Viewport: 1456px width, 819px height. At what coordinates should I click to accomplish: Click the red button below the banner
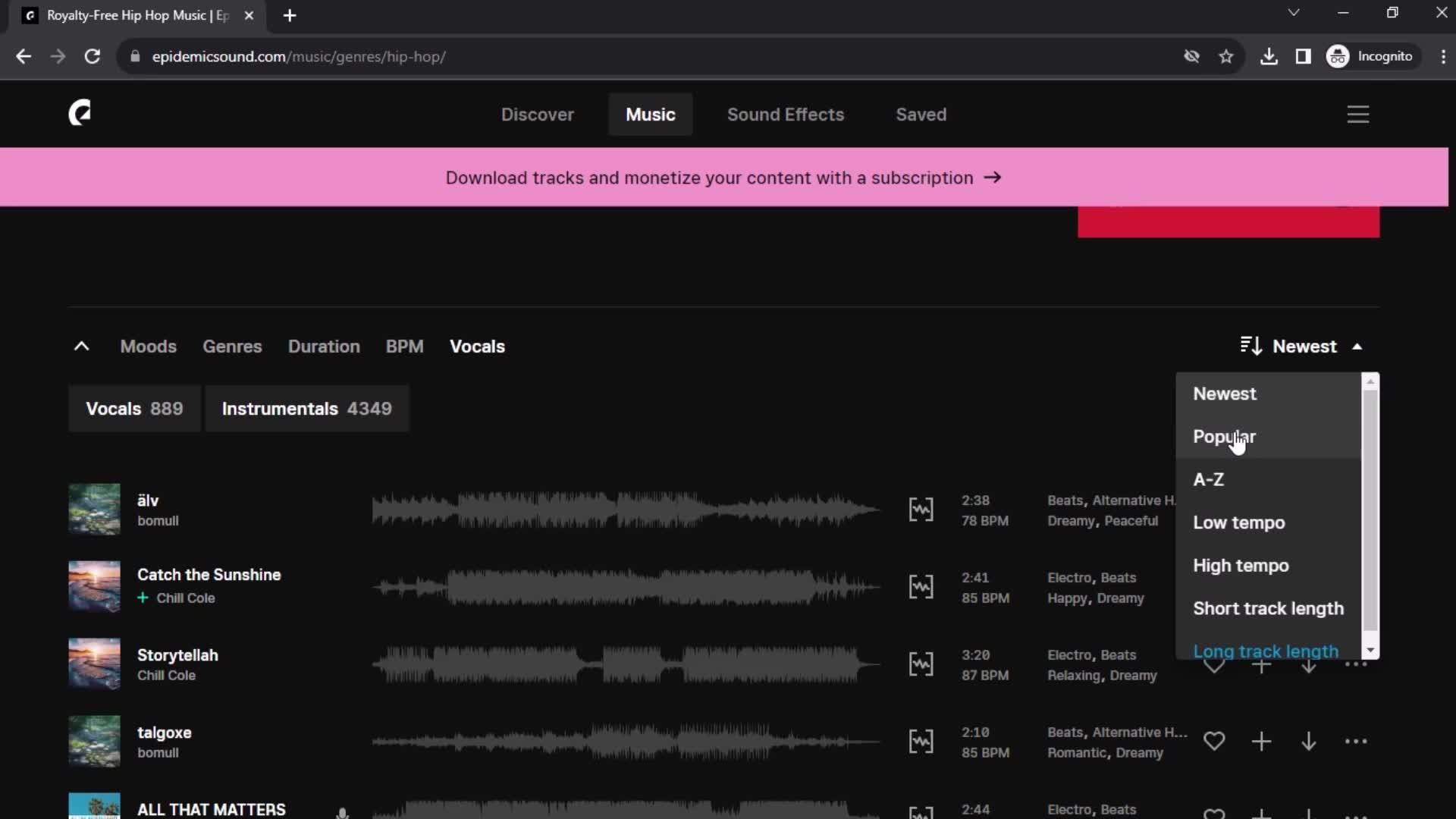tap(1228, 222)
